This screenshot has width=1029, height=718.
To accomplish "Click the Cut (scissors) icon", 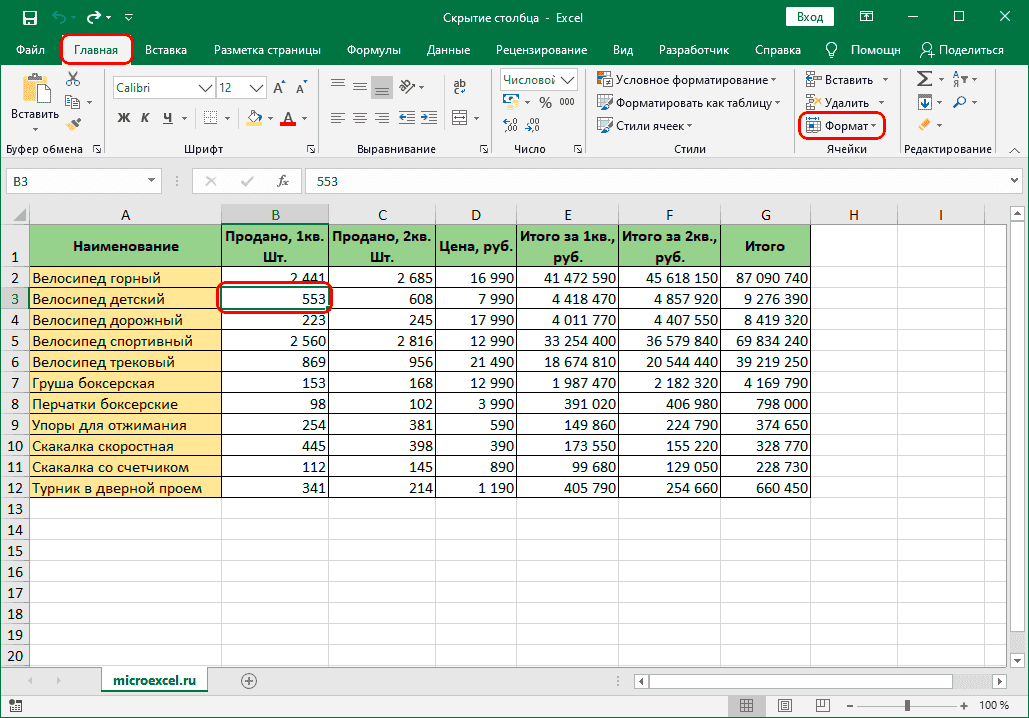I will pos(72,80).
